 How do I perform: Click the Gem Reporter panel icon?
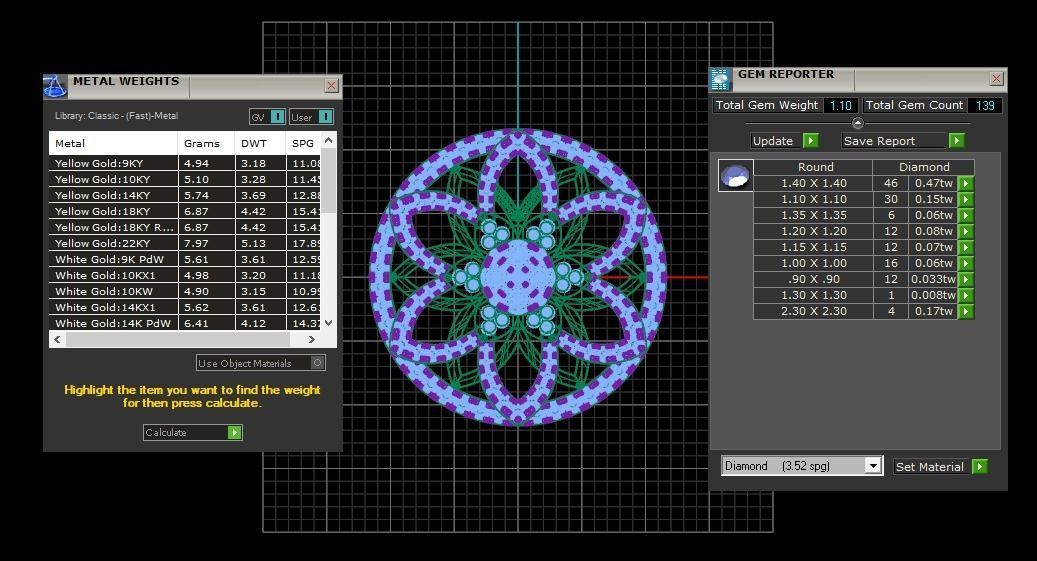click(720, 79)
